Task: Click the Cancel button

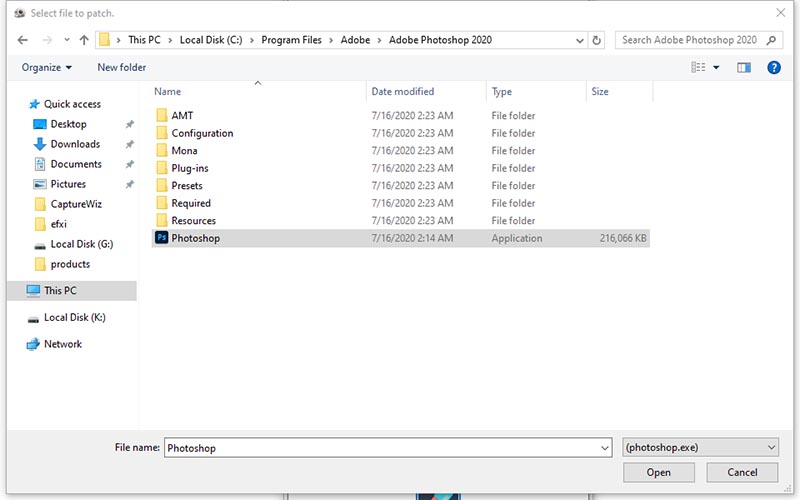Action: click(742, 472)
